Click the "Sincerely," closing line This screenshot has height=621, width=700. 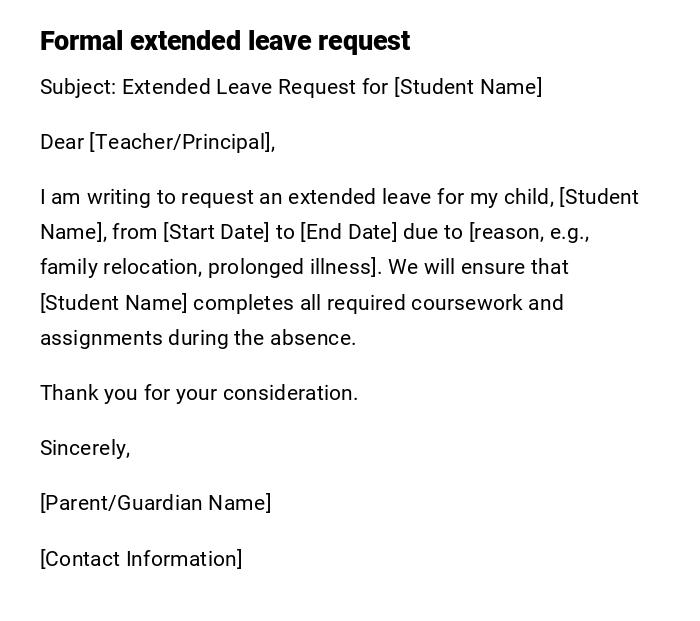[x=85, y=448]
